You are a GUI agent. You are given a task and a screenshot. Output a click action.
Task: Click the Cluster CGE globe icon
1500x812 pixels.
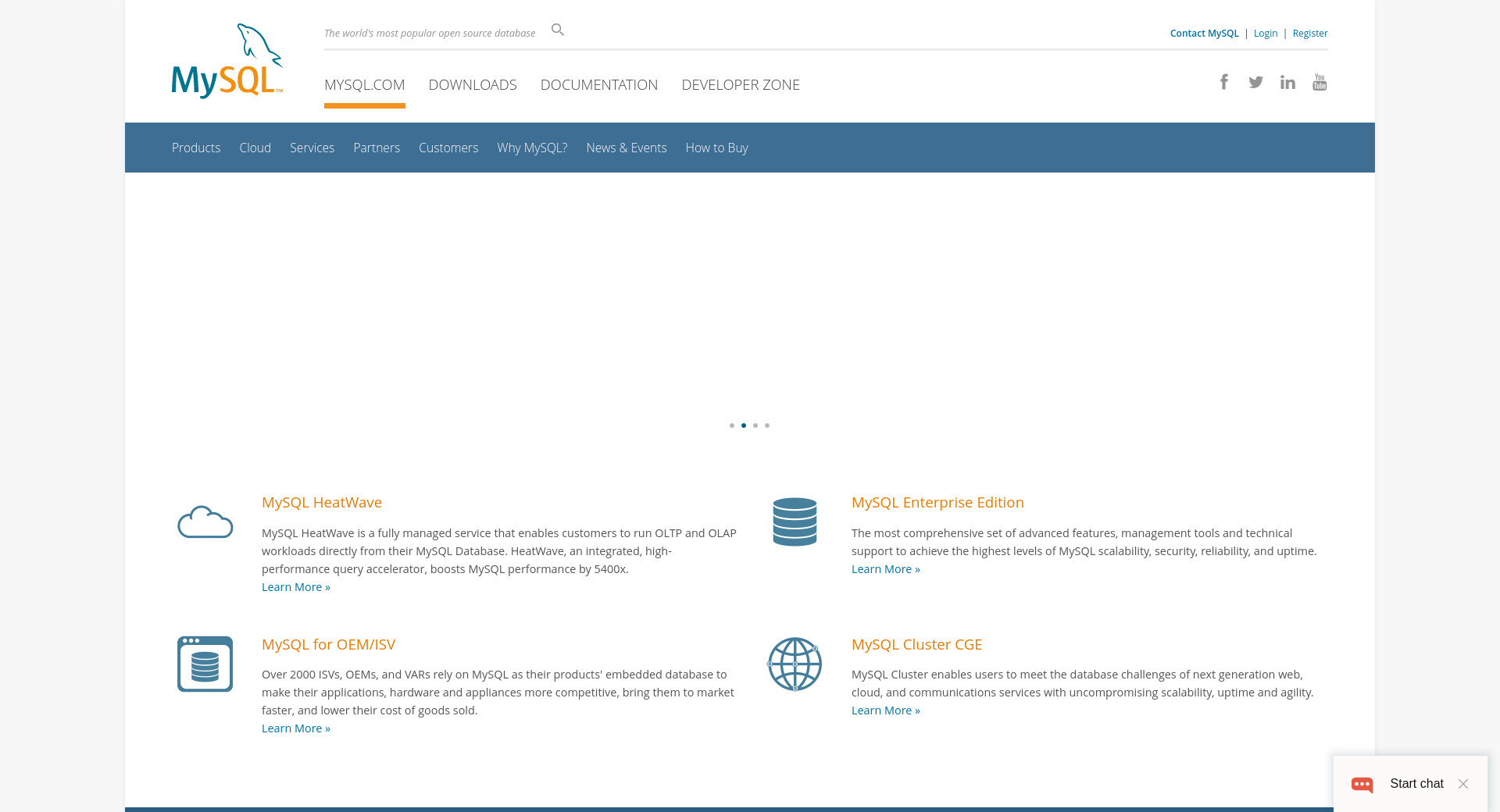tap(795, 664)
